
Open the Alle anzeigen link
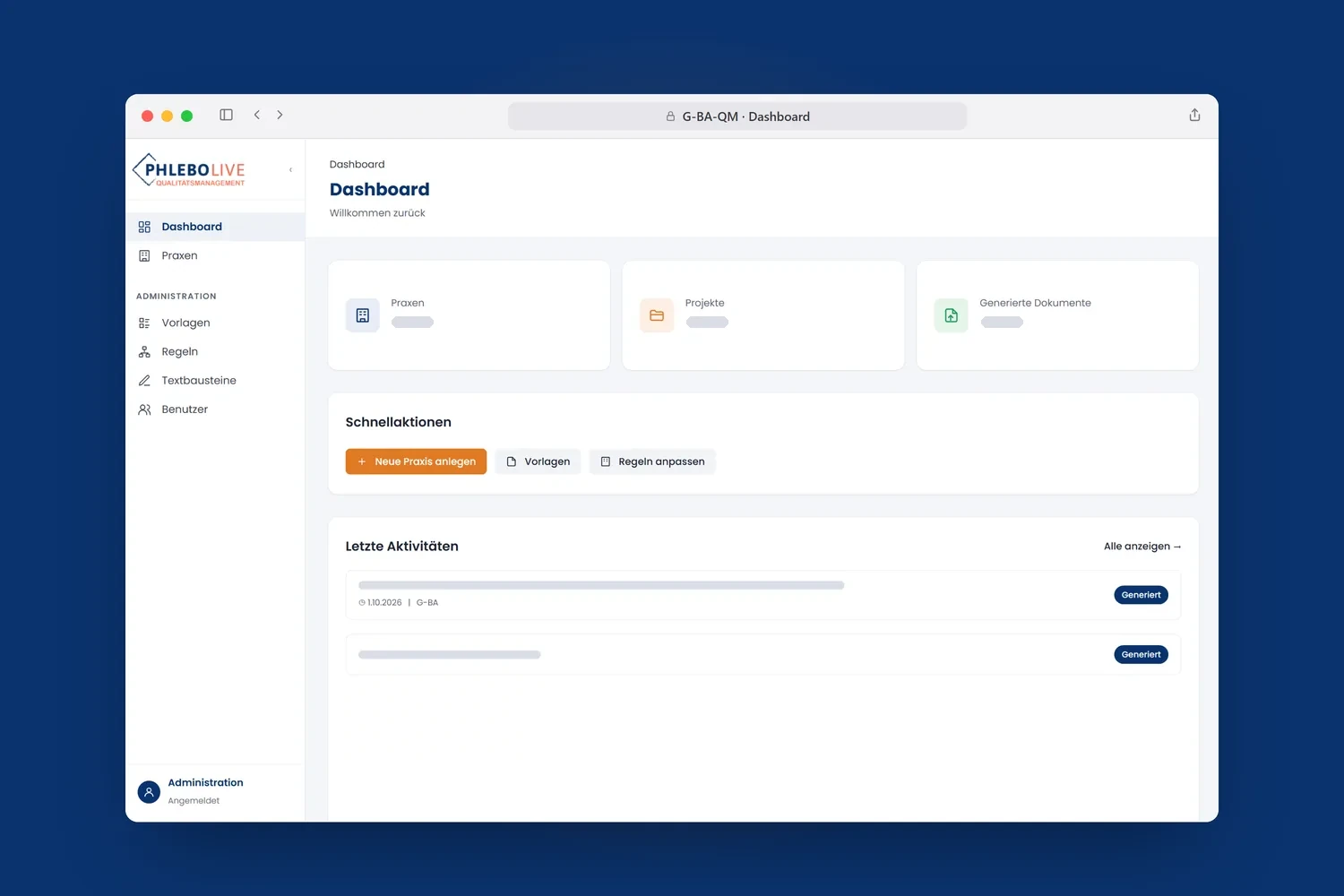pyautogui.click(x=1142, y=547)
